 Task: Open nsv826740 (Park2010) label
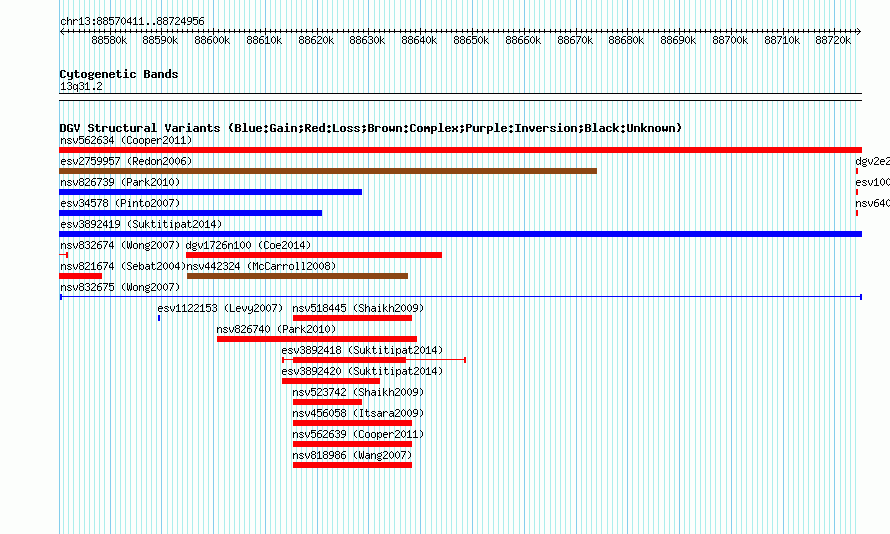(x=276, y=329)
